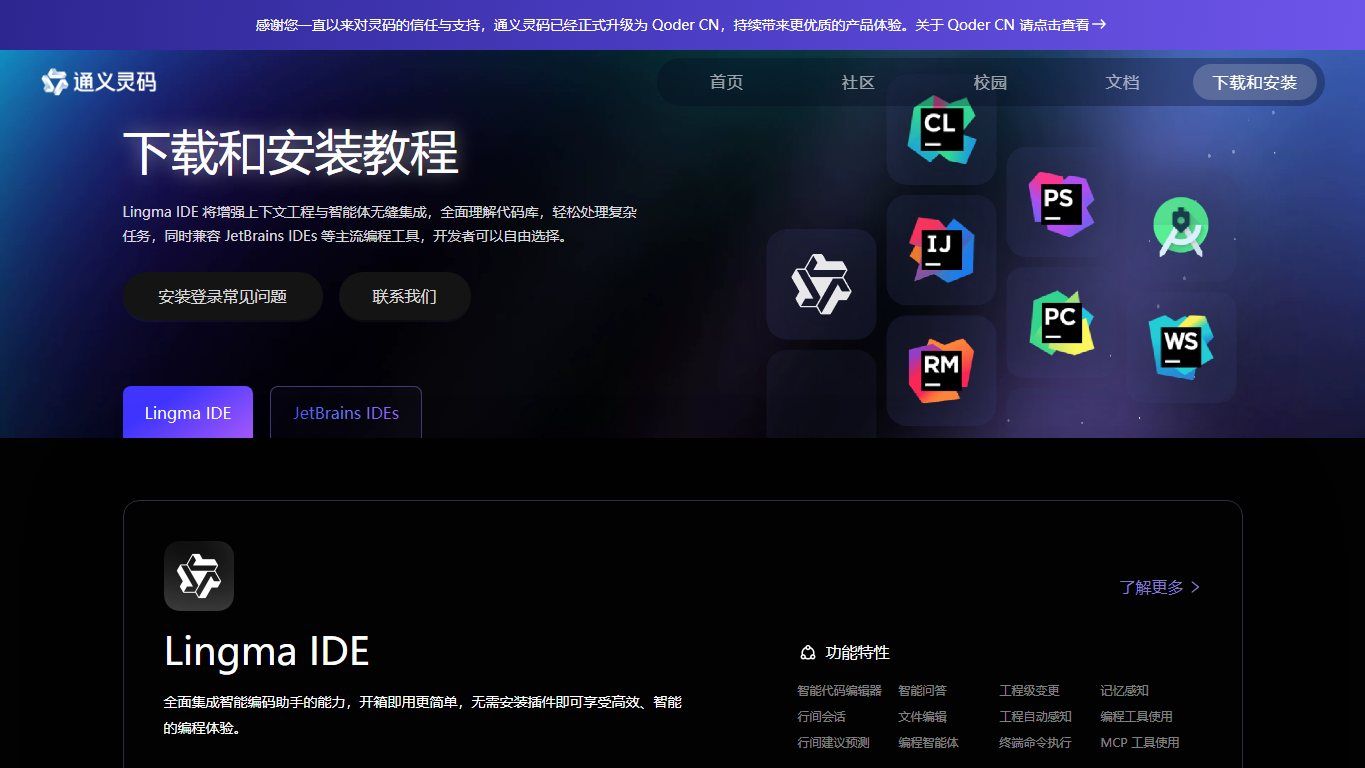Click the arrow in the top banner

(x=1099, y=25)
